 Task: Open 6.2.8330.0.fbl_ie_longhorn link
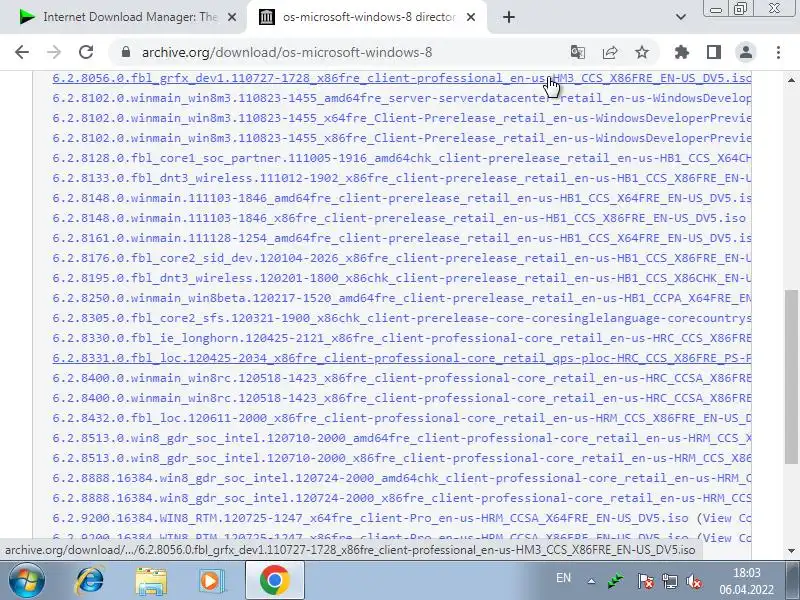pyautogui.click(x=402, y=338)
